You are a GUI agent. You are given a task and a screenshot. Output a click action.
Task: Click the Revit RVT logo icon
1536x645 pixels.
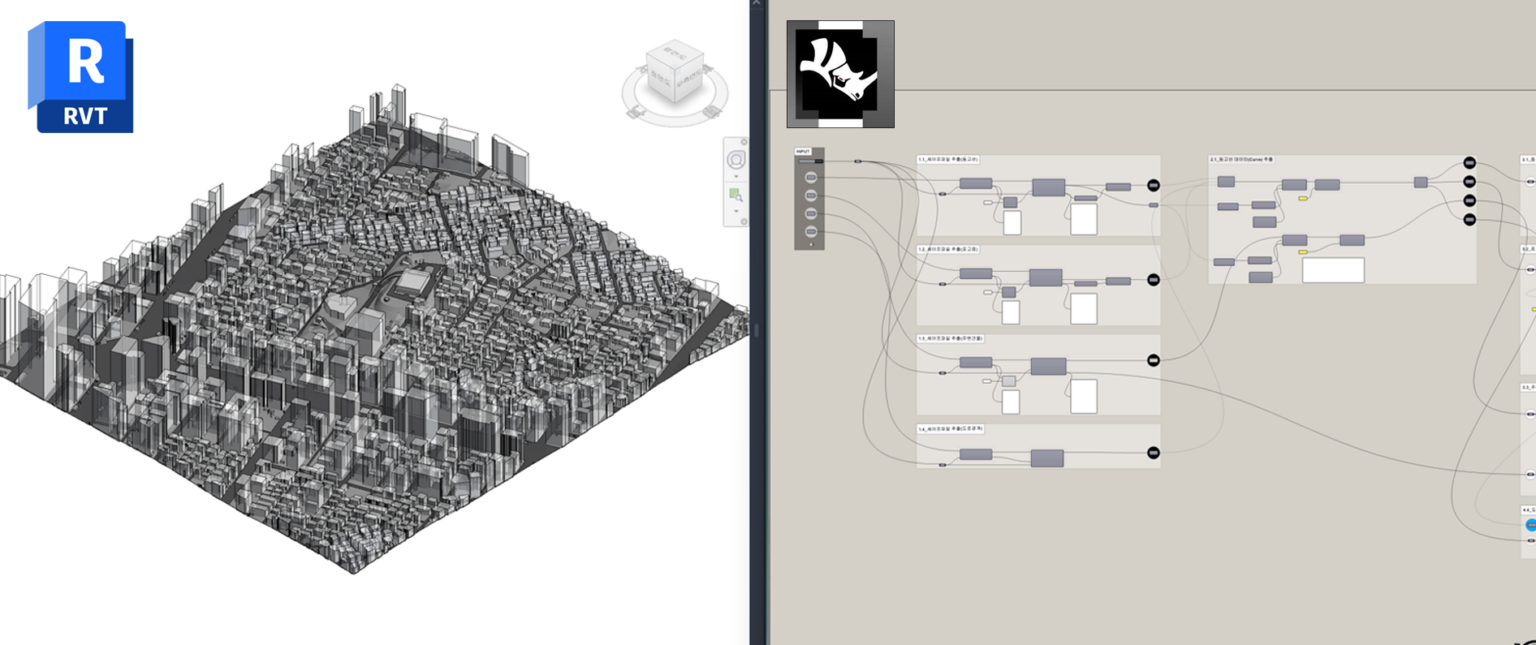80,77
